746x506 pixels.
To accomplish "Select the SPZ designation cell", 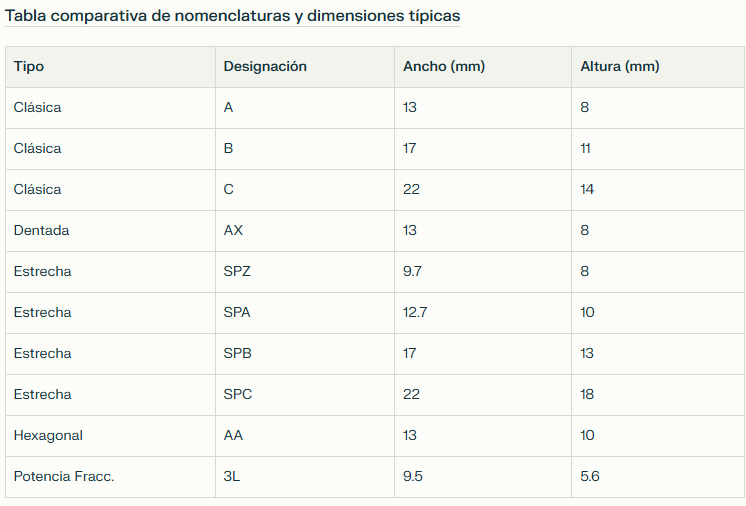I will pyautogui.click(x=305, y=272).
